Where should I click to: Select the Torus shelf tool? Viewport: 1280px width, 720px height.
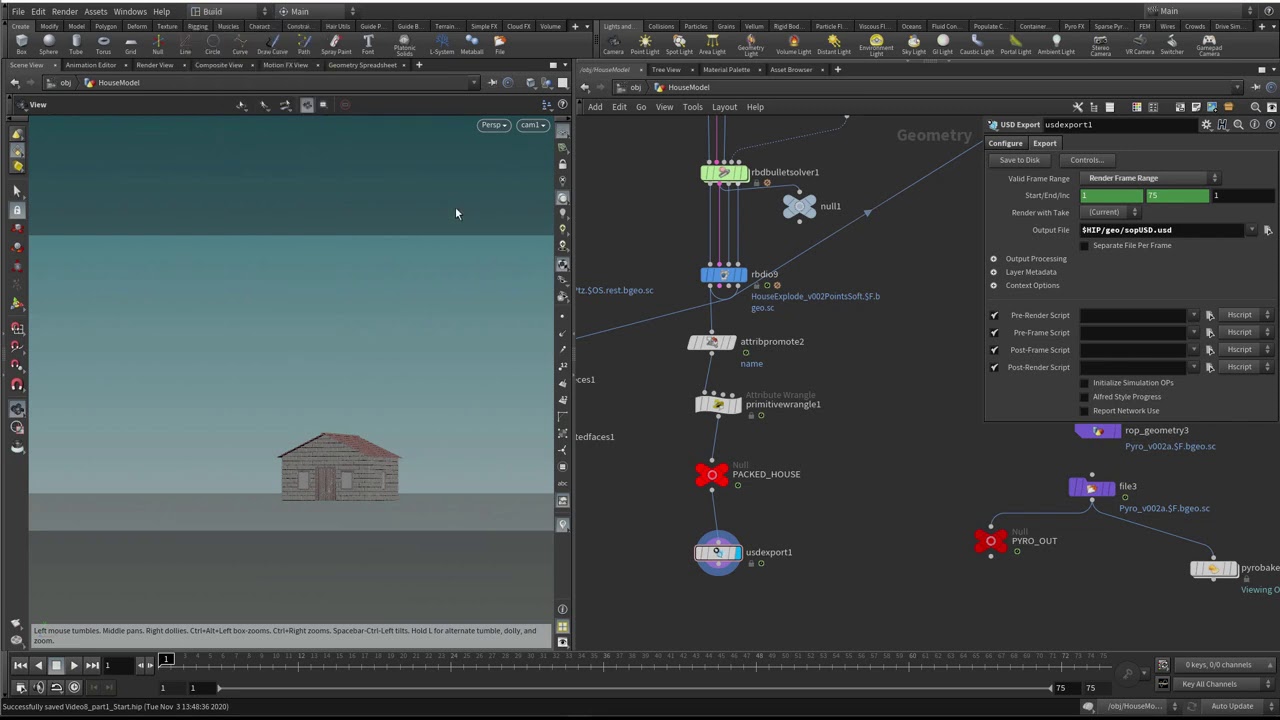(x=103, y=45)
